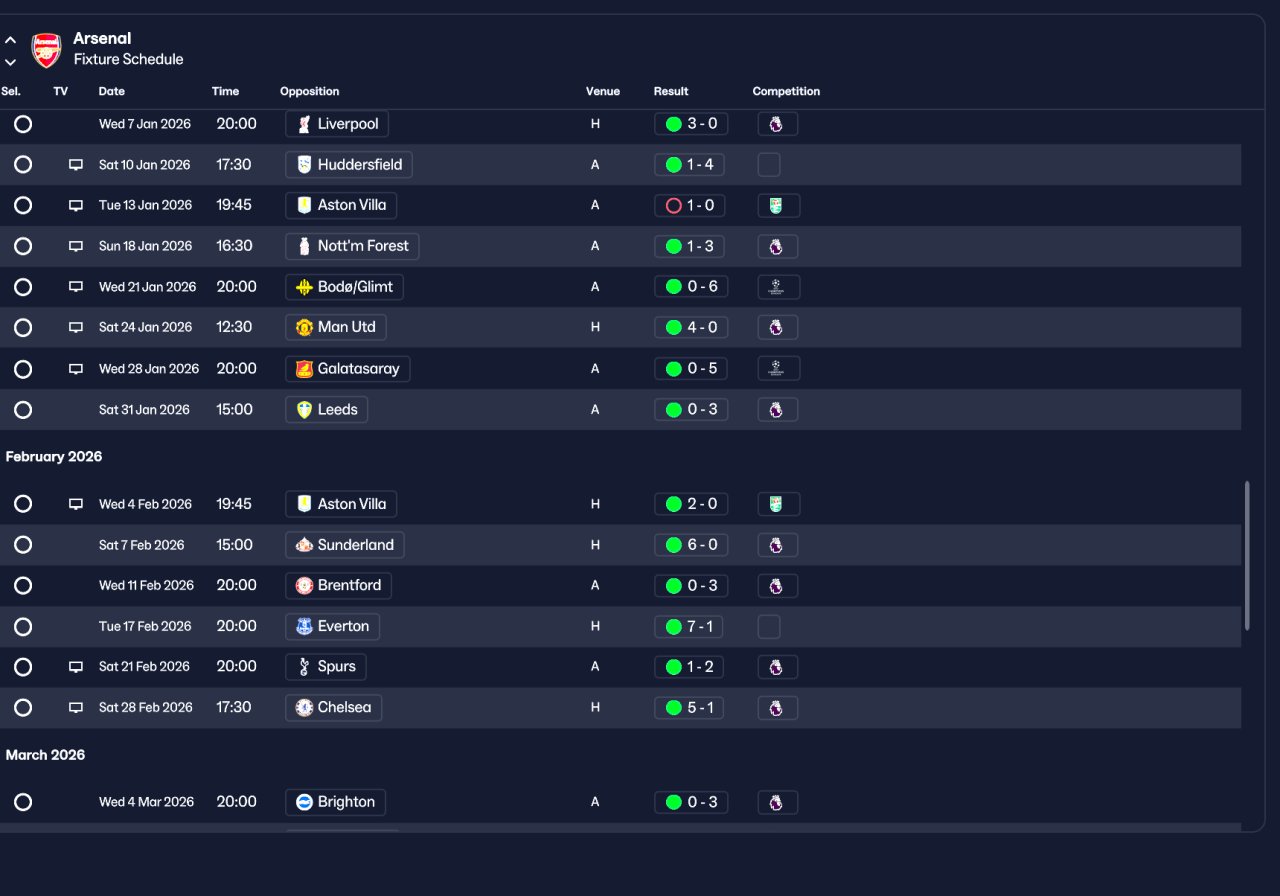Viewport: 1280px width, 896px height.
Task: Click Premier League icon on Brighton row
Action: [777, 802]
